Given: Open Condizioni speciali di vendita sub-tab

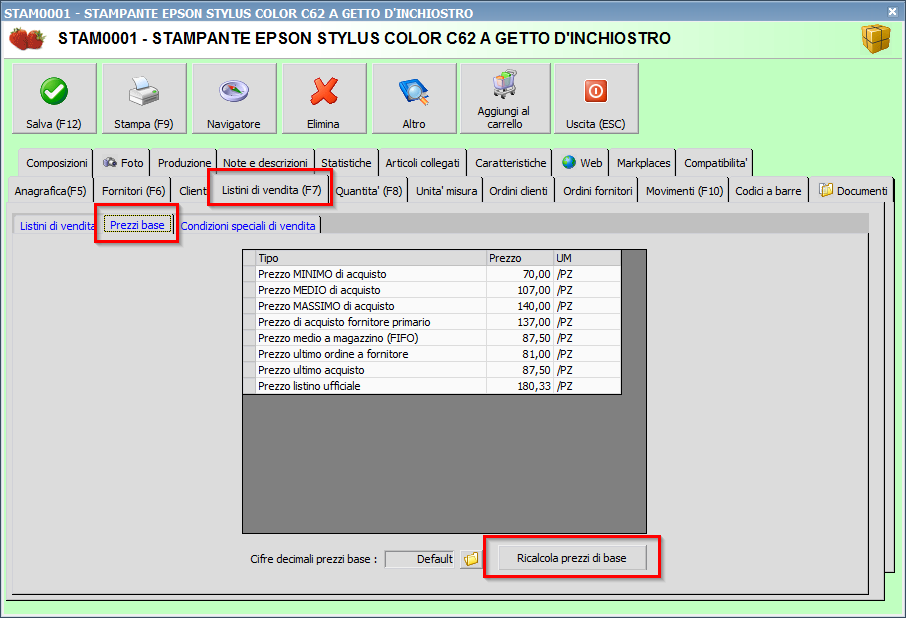Looking at the screenshot, I should pyautogui.click(x=248, y=226).
